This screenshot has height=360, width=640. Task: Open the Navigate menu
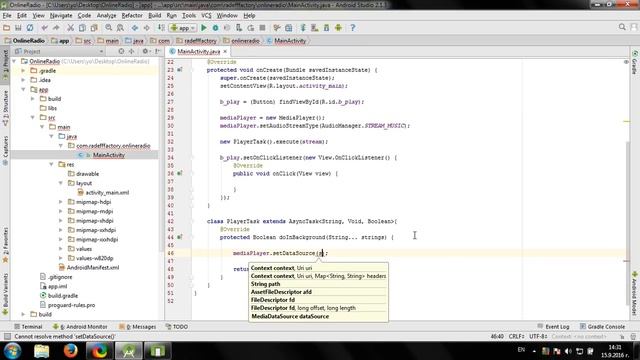pos(61,16)
